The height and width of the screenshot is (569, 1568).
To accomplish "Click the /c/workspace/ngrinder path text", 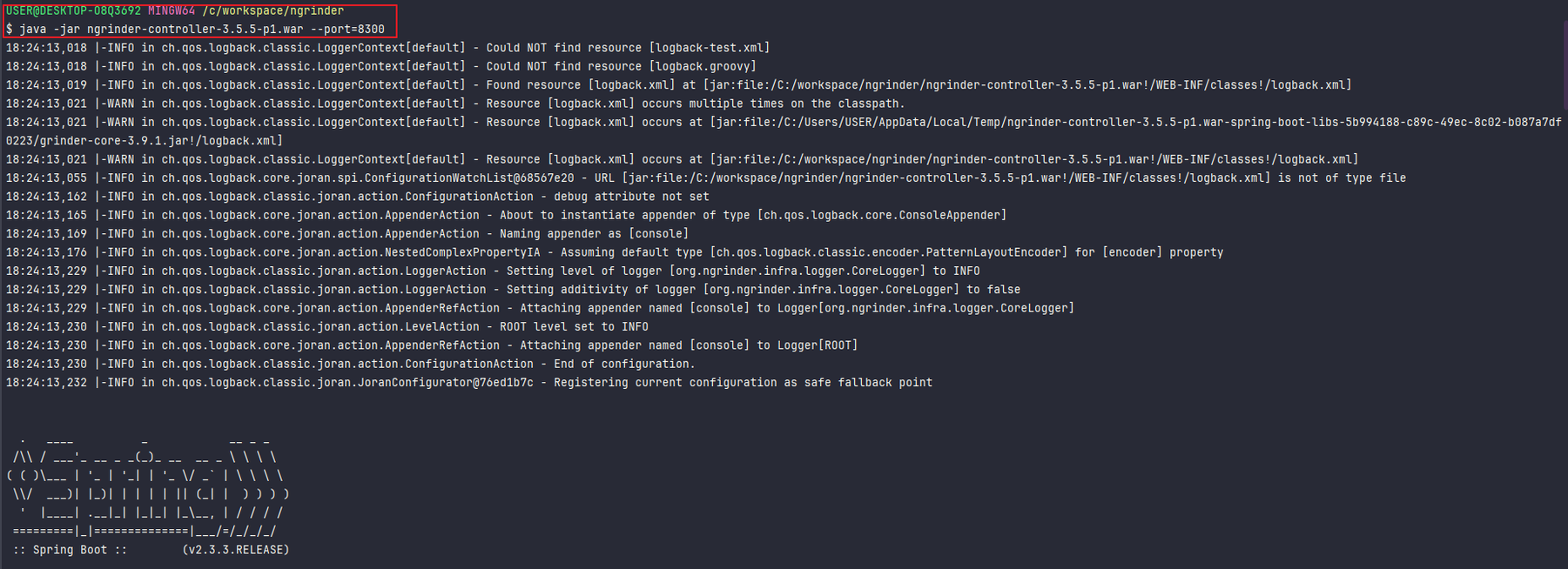I will pos(273,11).
